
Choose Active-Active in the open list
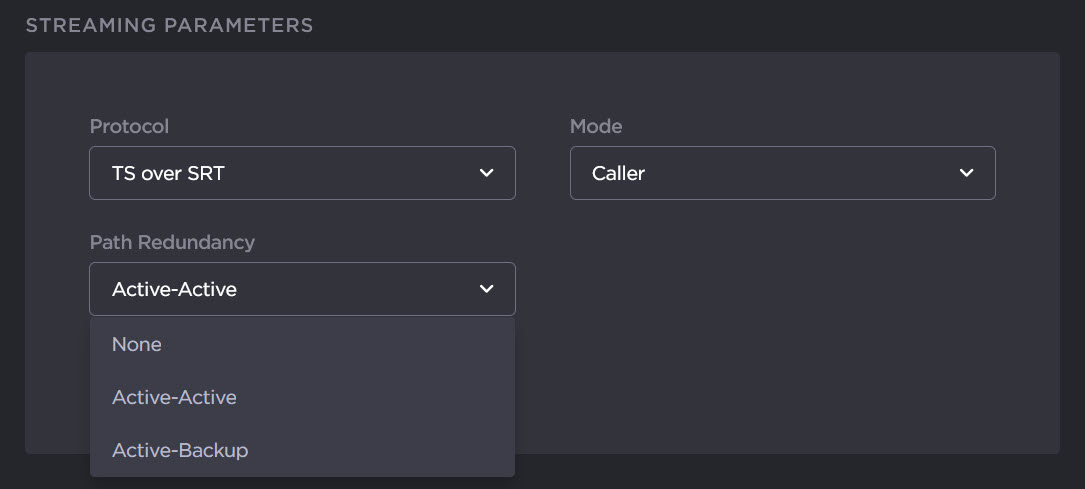point(174,397)
